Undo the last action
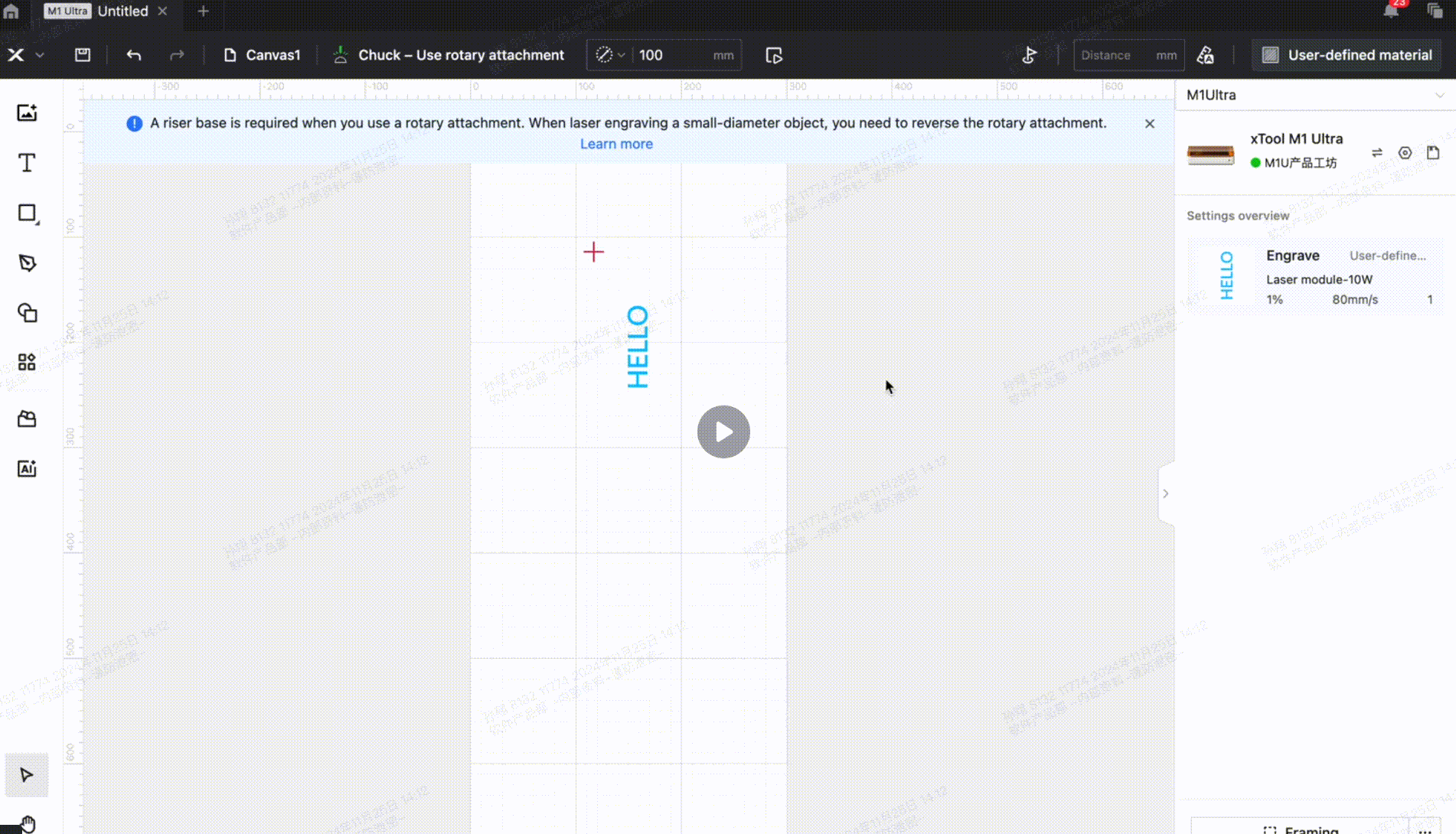 (134, 55)
